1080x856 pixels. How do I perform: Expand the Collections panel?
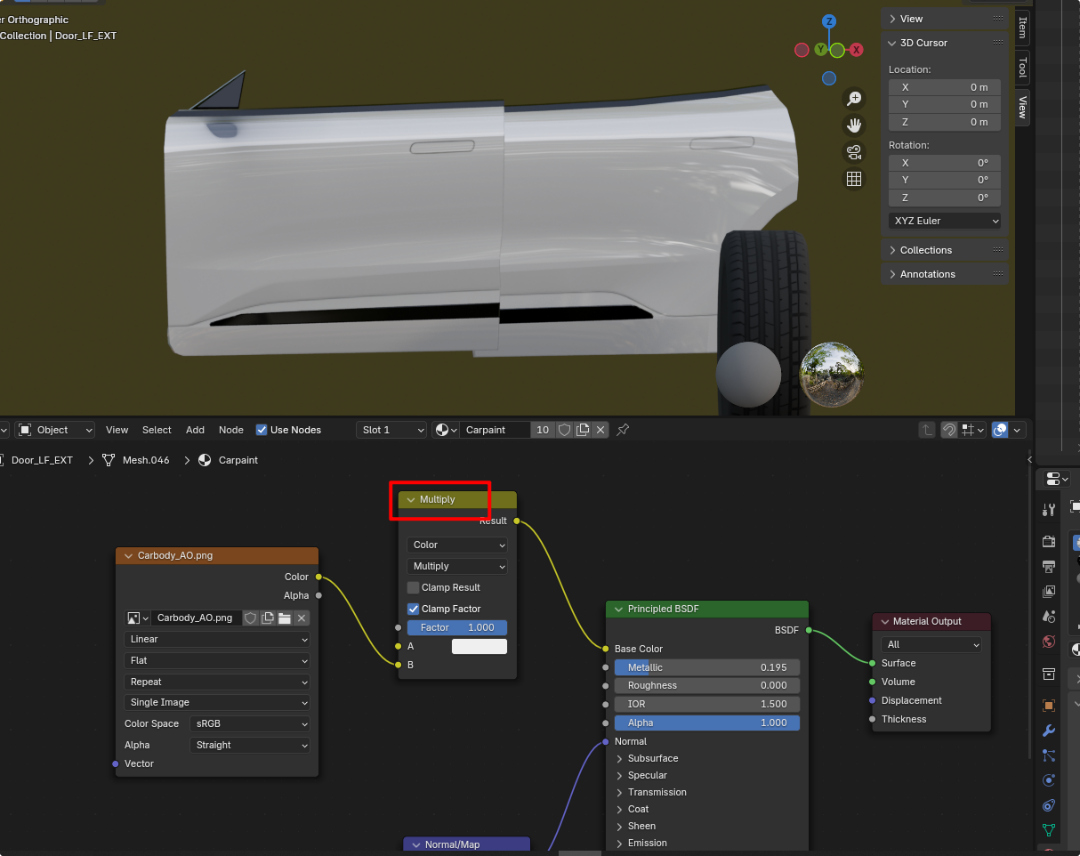point(925,250)
